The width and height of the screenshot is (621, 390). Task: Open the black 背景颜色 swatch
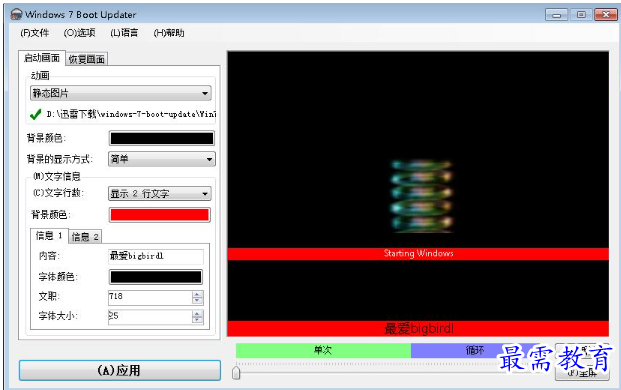tap(162, 138)
